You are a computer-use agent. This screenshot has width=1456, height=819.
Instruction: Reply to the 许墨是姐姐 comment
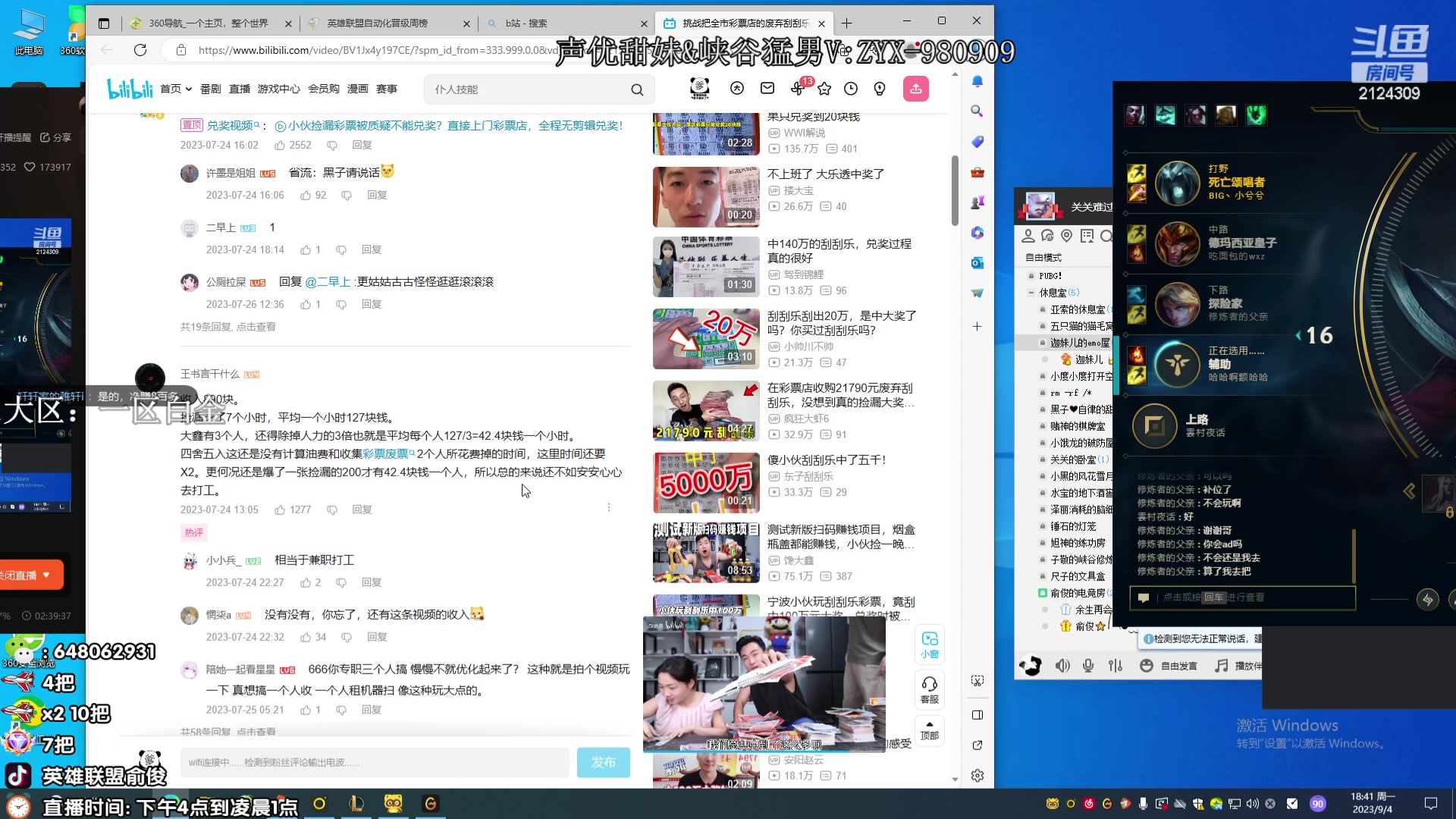coord(377,195)
